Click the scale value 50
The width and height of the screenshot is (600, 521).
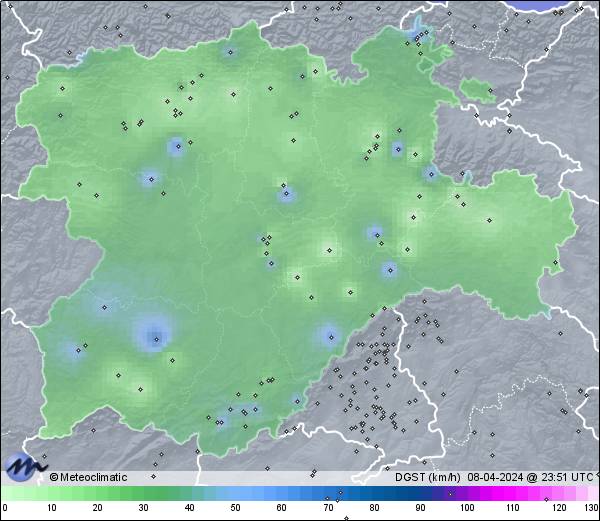[x=235, y=508]
